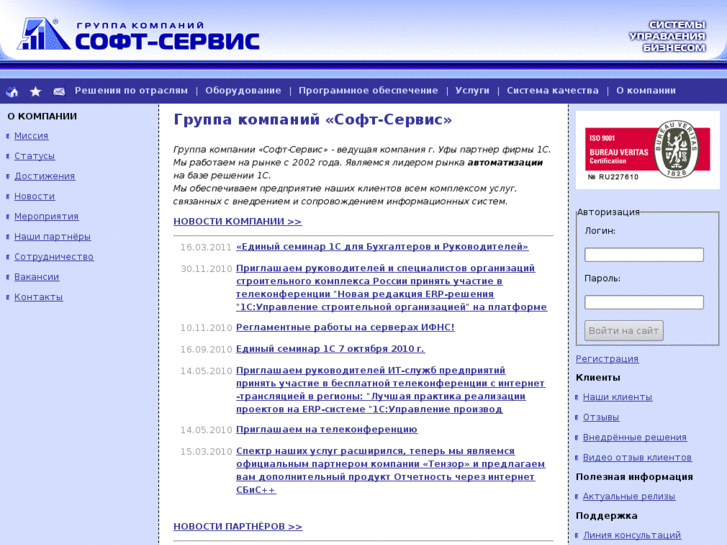Focus the Логин input field
This screenshot has width=727, height=545.
[x=644, y=255]
